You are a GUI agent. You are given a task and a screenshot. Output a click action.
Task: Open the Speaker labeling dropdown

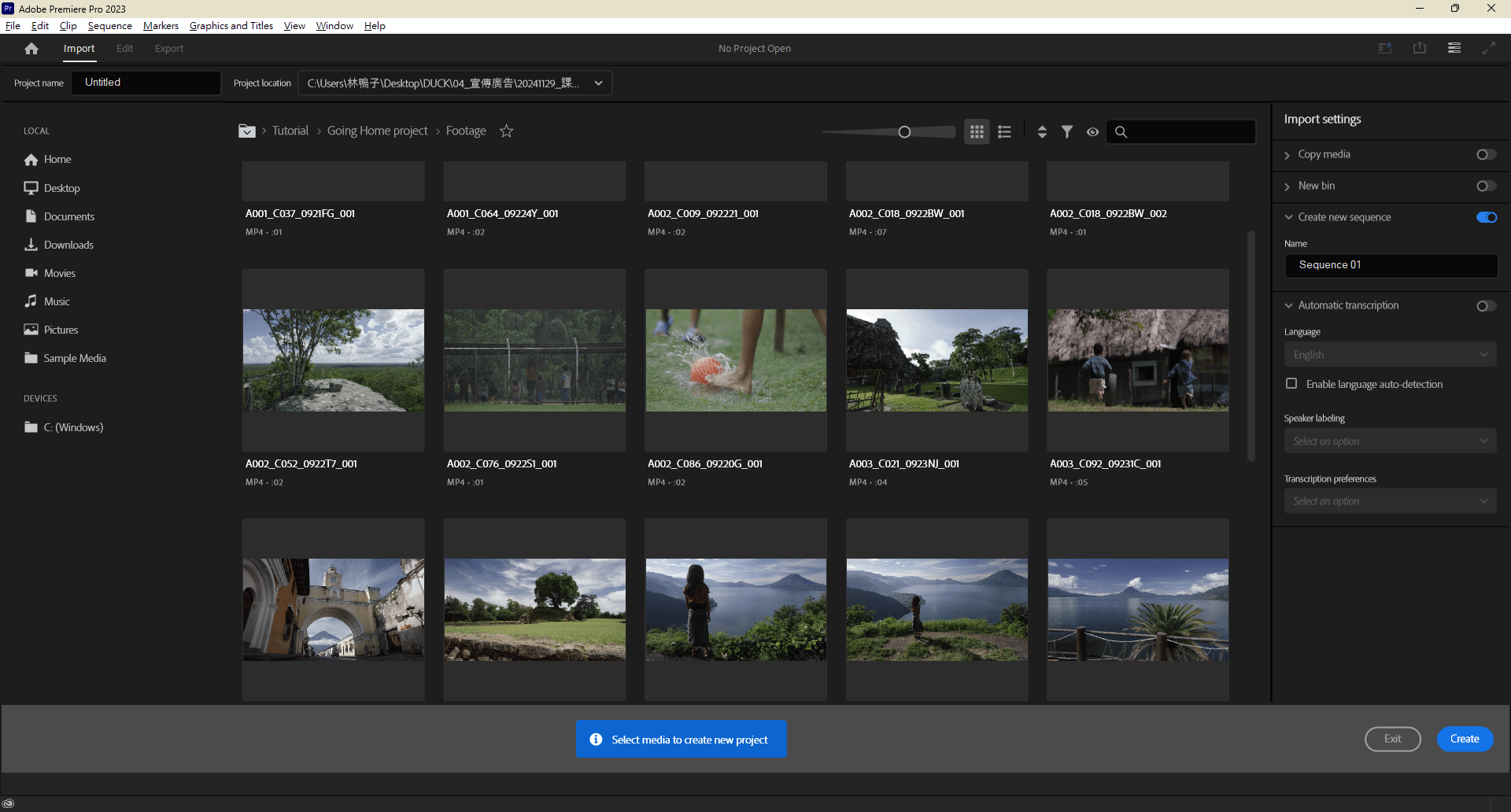tap(1390, 441)
